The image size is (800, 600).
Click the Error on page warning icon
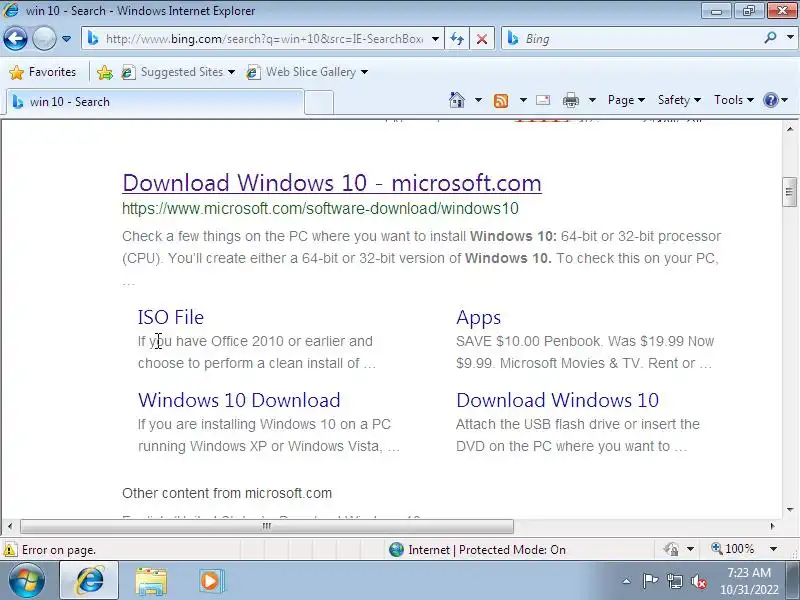(10, 549)
